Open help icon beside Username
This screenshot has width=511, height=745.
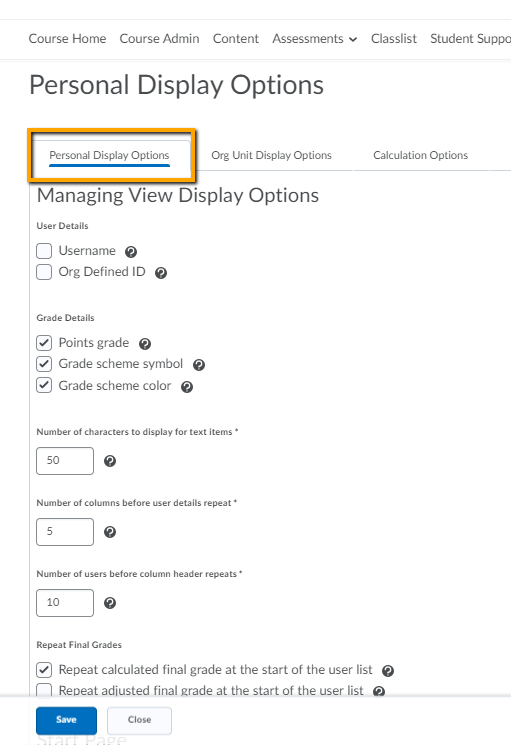(x=131, y=251)
